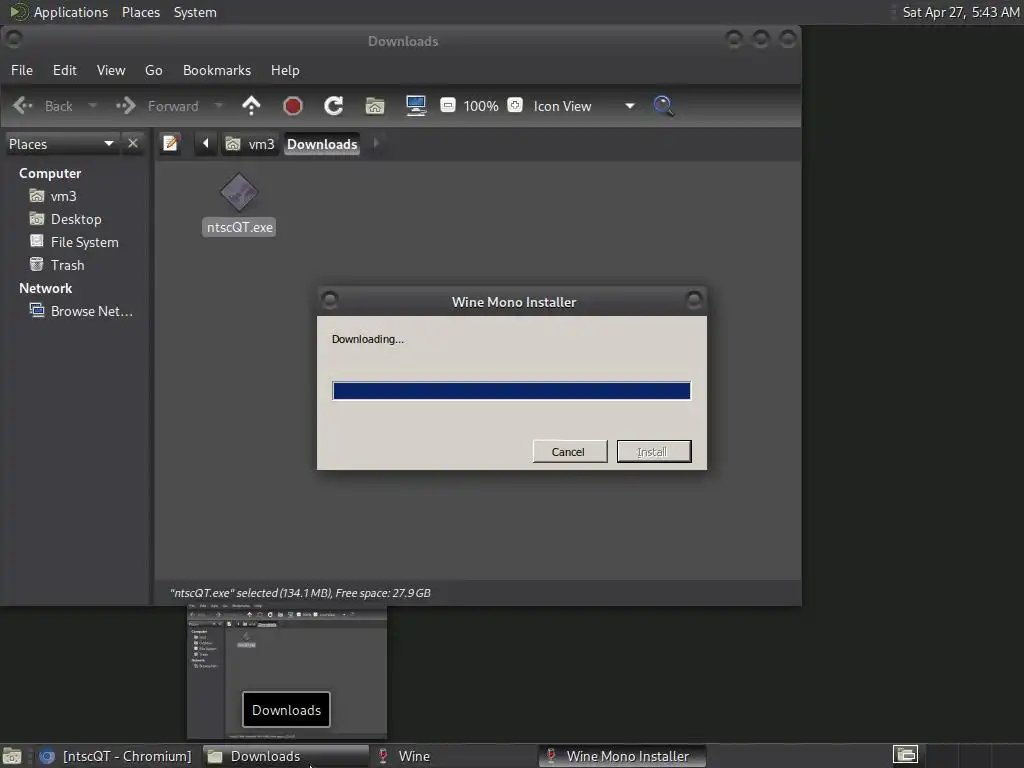Image resolution: width=1024 pixels, height=768 pixels.
Task: Cancel the Wine Mono download
Action: [x=569, y=451]
